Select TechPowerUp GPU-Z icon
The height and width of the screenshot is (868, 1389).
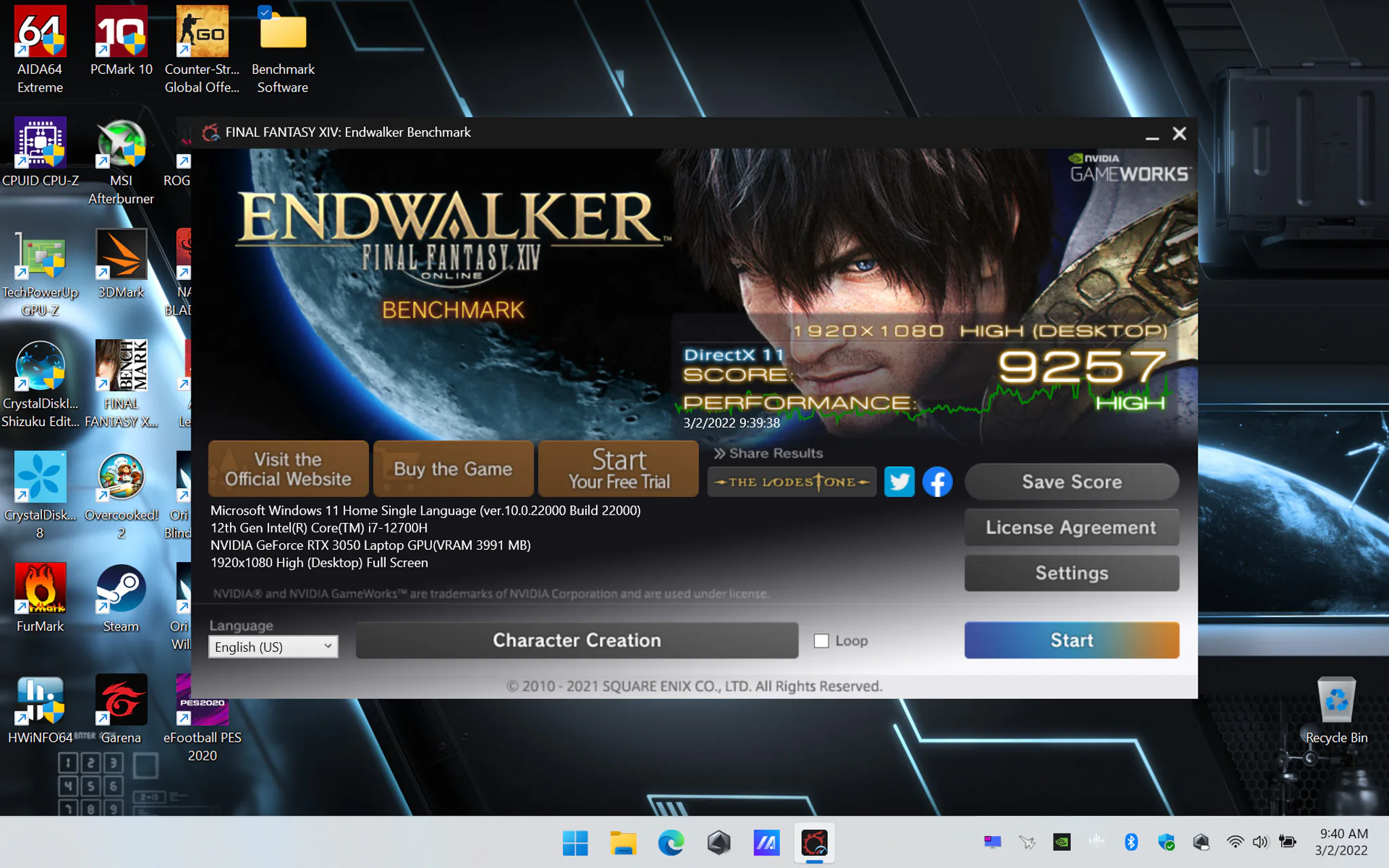40,273
